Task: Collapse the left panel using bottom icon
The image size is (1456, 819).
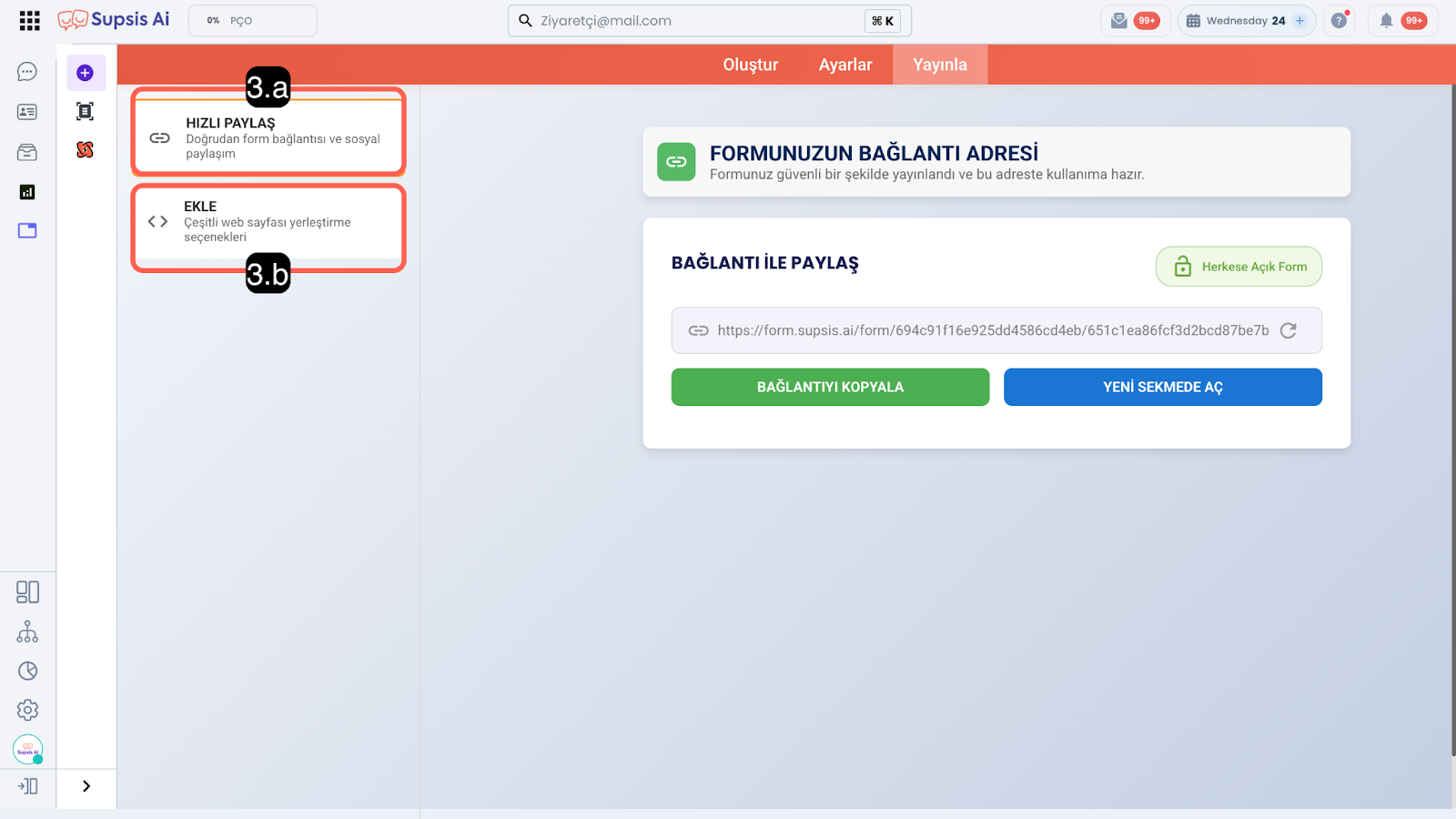Action: 27,786
